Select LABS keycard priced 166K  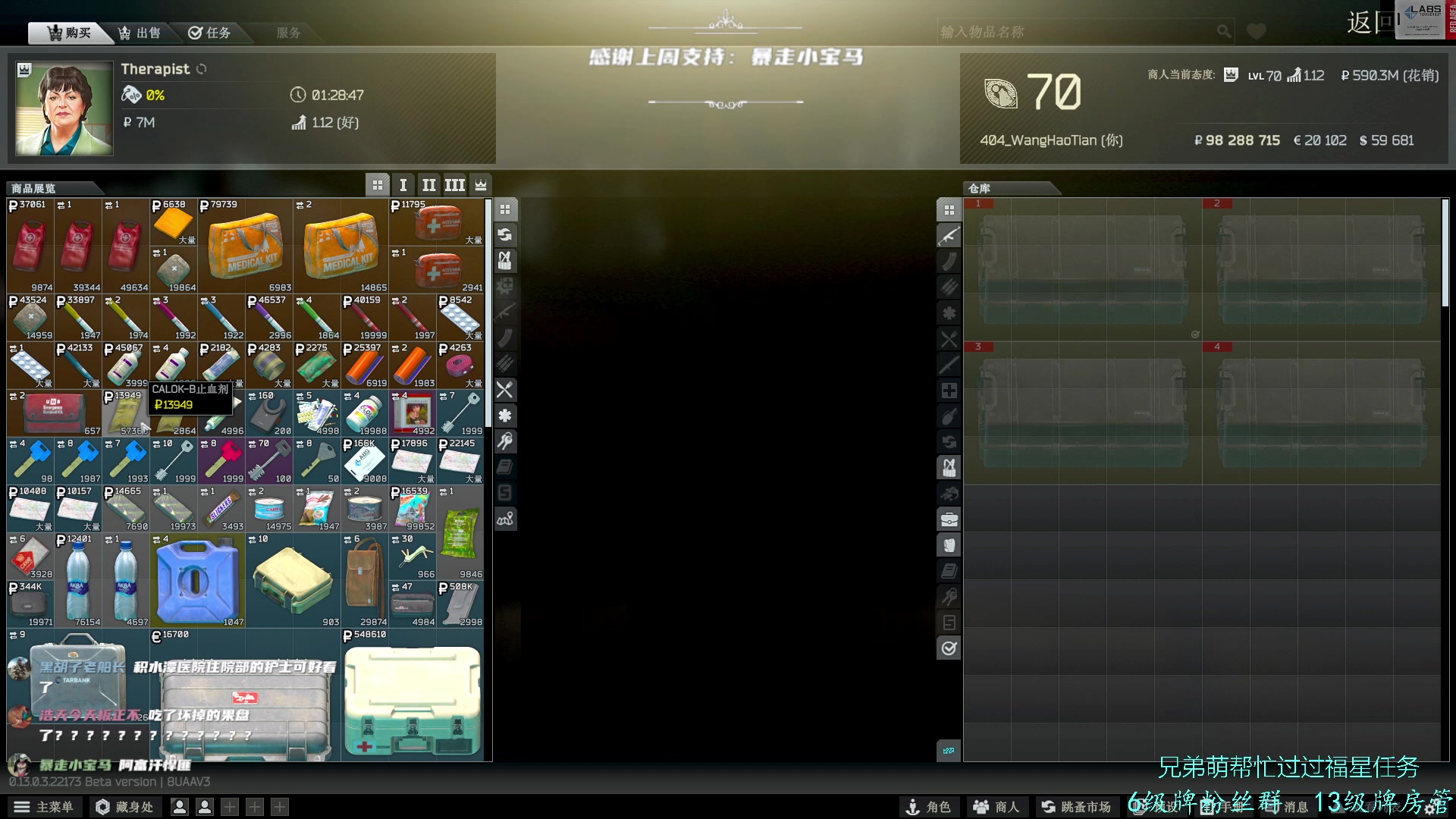(365, 461)
